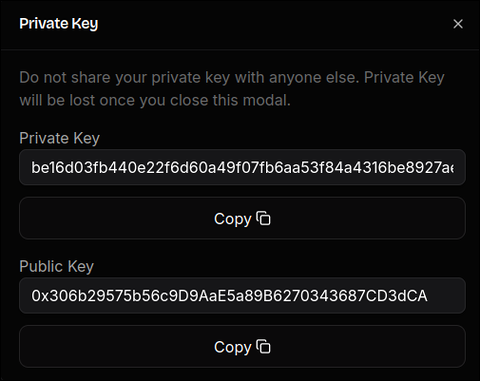Click the Public Key field label
The image size is (480, 381).
click(x=56, y=267)
